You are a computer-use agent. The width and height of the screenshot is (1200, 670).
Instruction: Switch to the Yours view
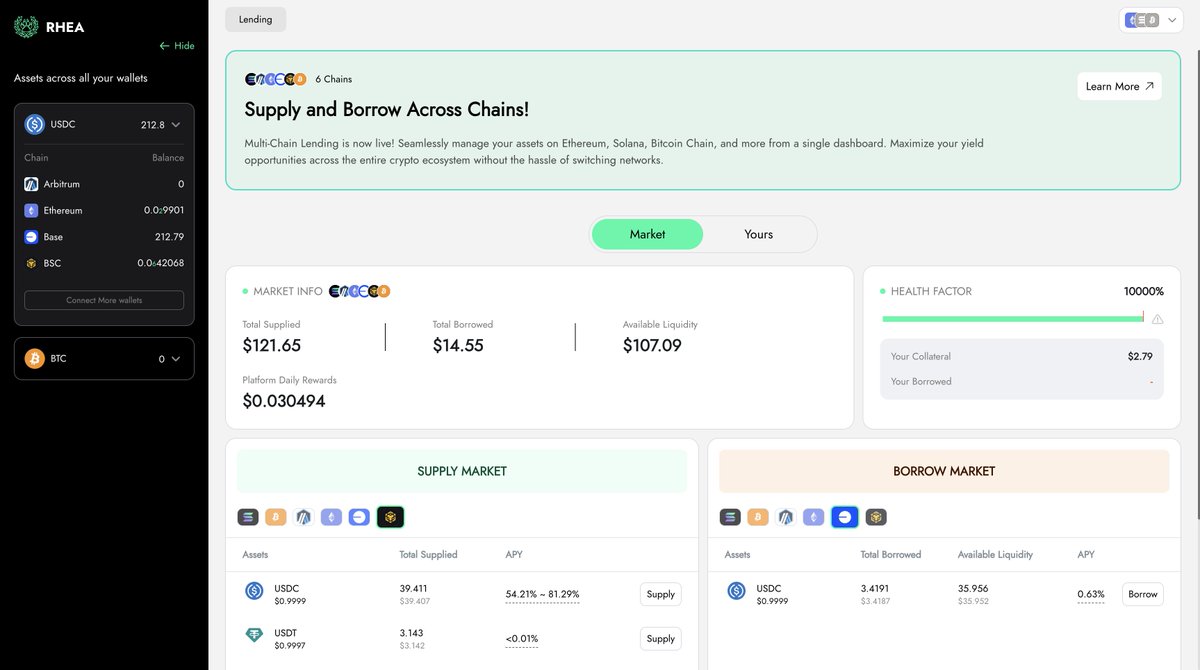pos(759,234)
